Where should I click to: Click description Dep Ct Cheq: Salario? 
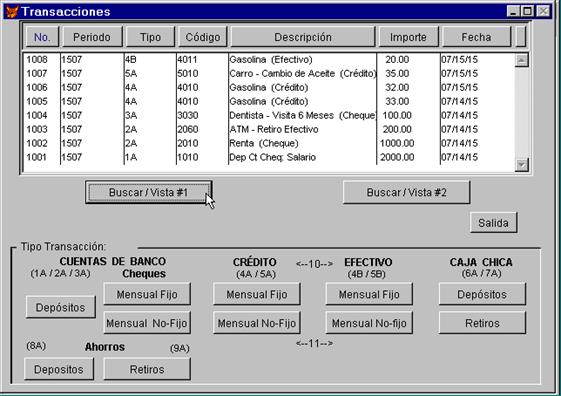(273, 157)
